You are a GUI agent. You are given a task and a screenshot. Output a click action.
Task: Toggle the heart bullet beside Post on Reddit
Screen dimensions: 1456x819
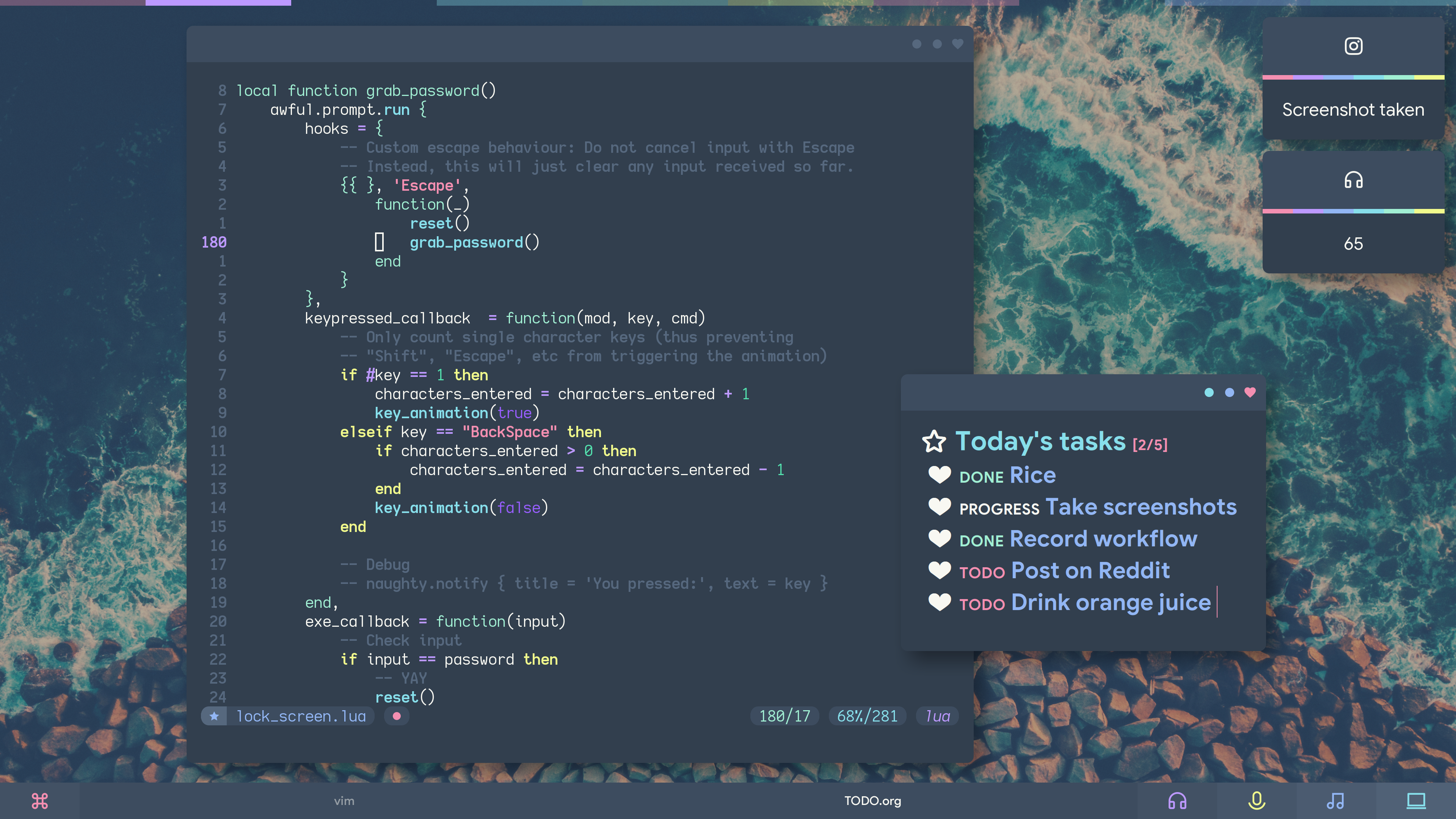[x=940, y=570]
